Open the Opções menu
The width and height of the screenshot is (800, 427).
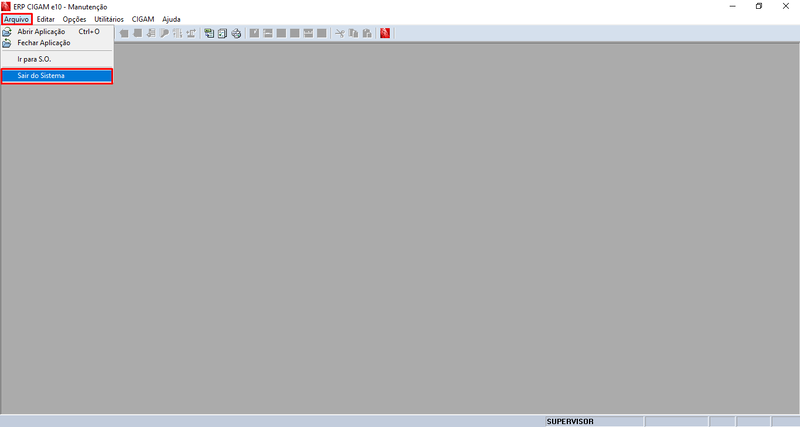(74, 19)
